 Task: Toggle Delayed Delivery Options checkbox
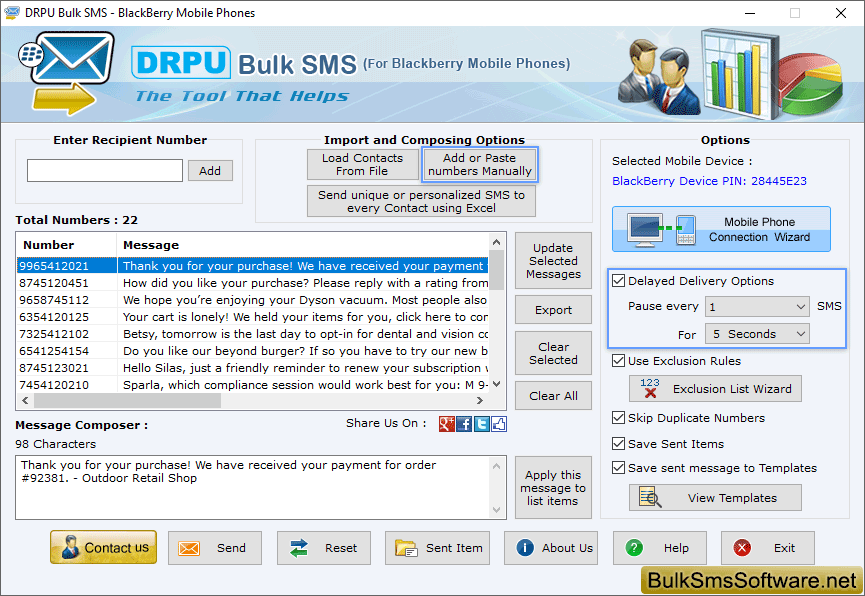(x=618, y=281)
